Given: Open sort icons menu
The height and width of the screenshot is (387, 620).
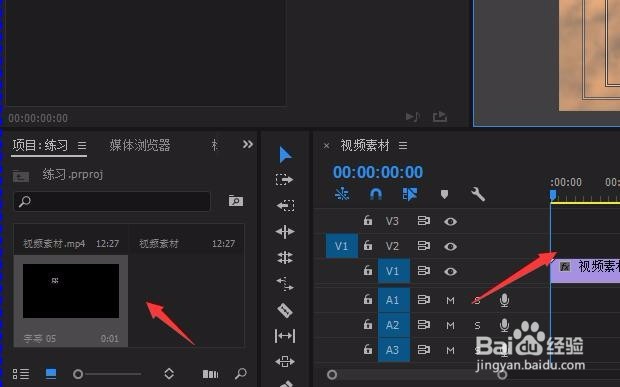Looking at the screenshot, I should pos(169,374).
